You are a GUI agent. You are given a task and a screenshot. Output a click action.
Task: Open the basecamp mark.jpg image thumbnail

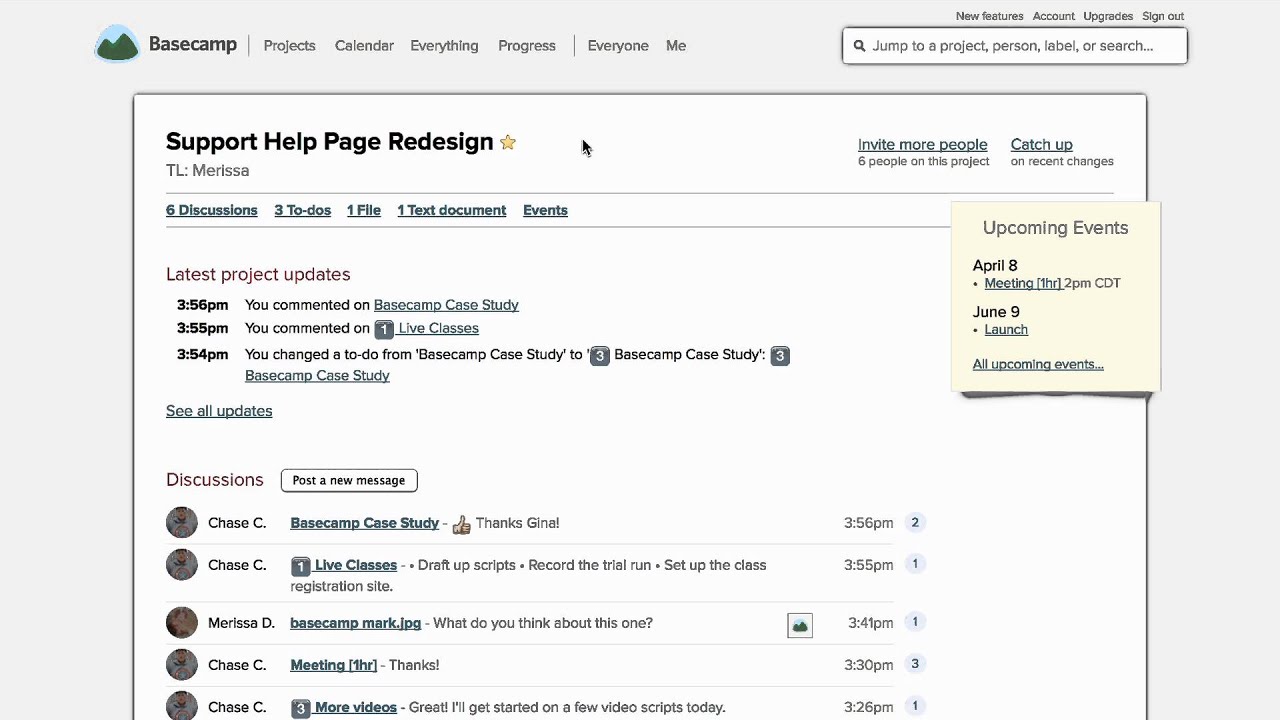point(800,625)
